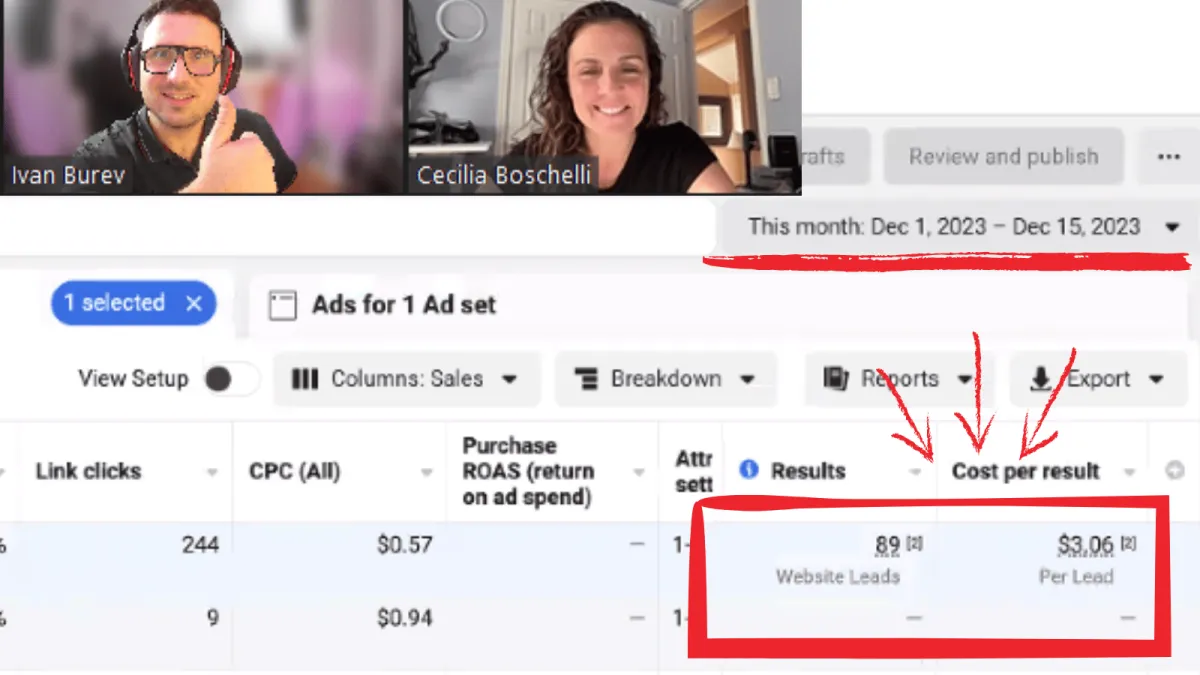
Task: Sort by the CPC (All) column header
Action: tap(295, 471)
